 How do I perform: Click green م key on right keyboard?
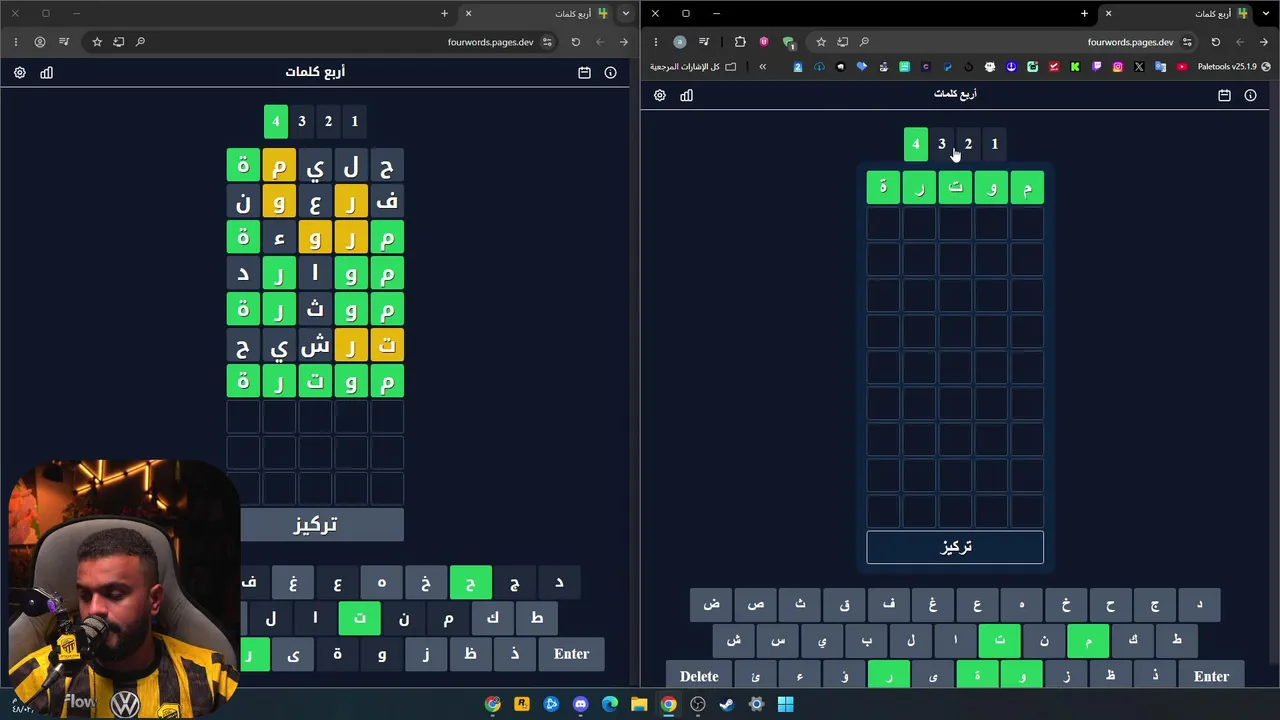click(1088, 640)
